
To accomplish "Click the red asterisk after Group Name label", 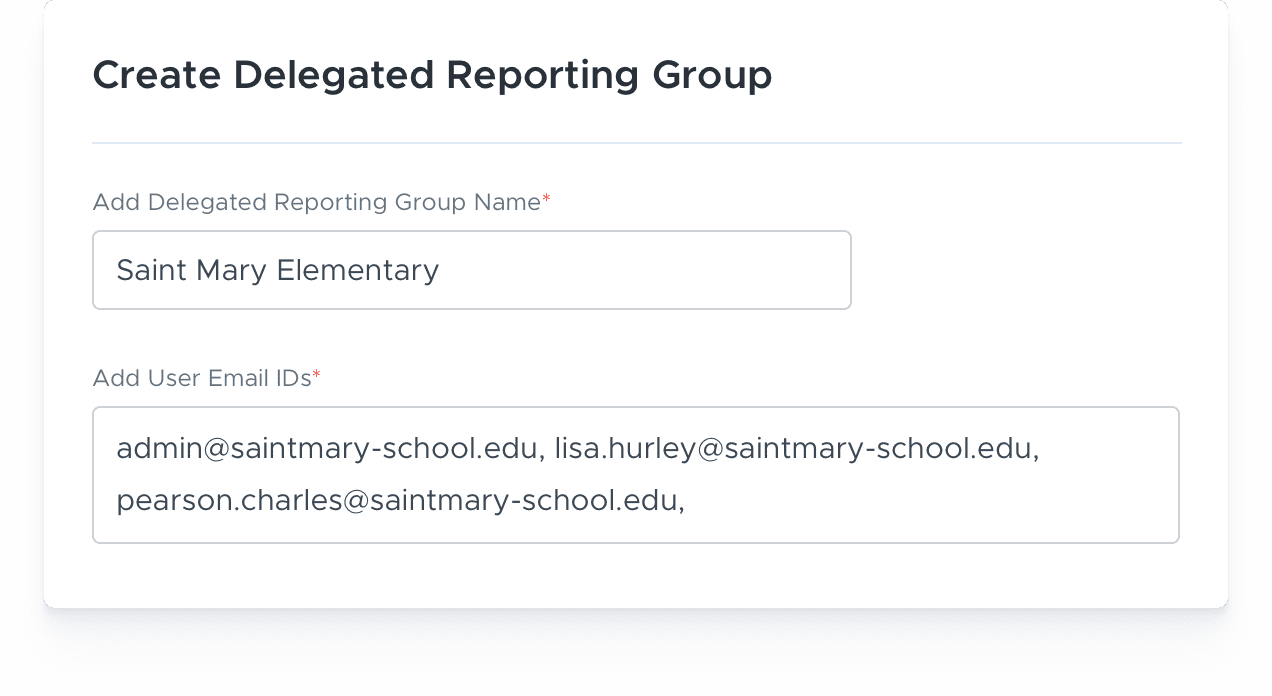I will point(546,203).
